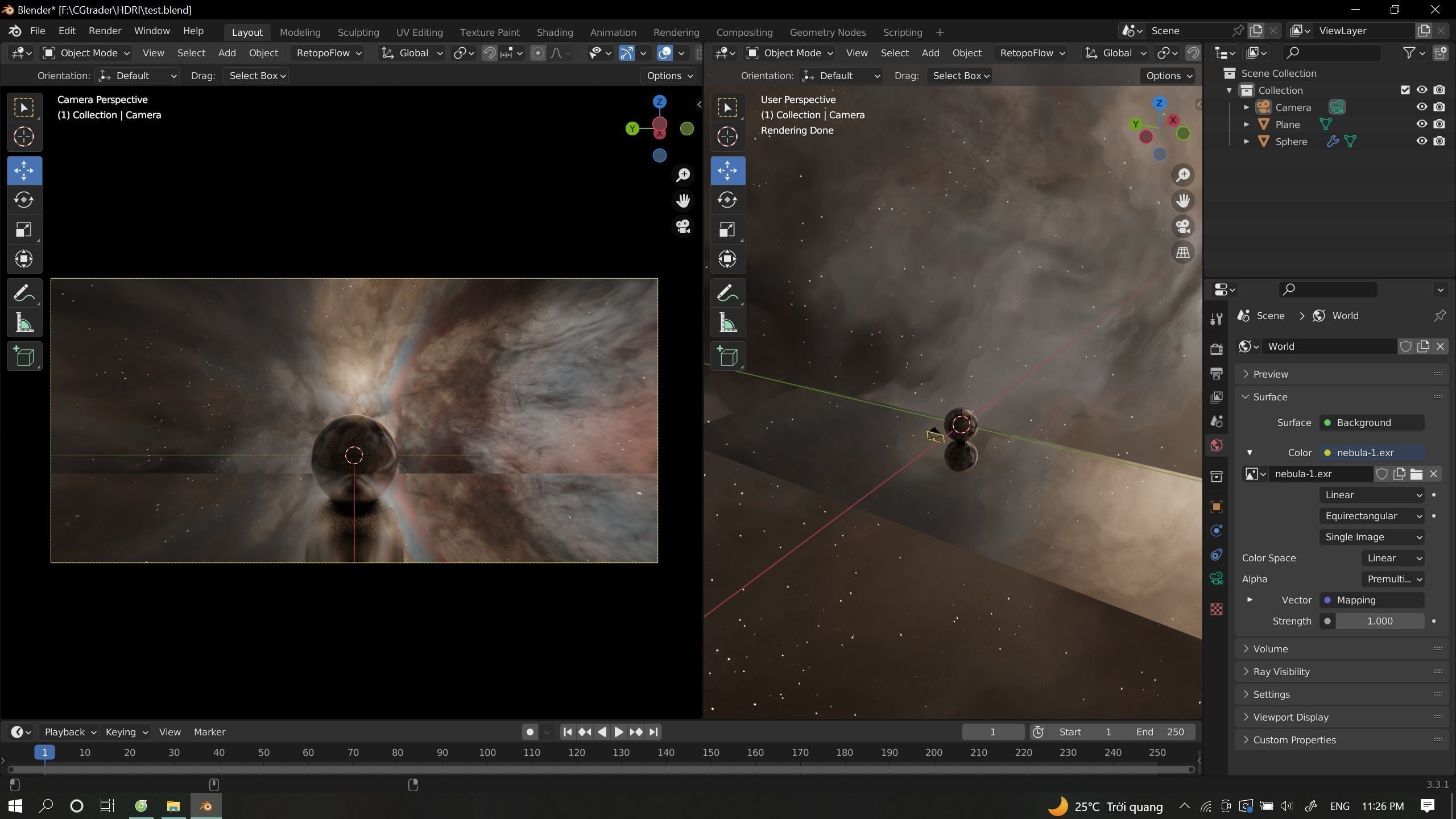Expand the Ray Visibility panel

[1281, 672]
